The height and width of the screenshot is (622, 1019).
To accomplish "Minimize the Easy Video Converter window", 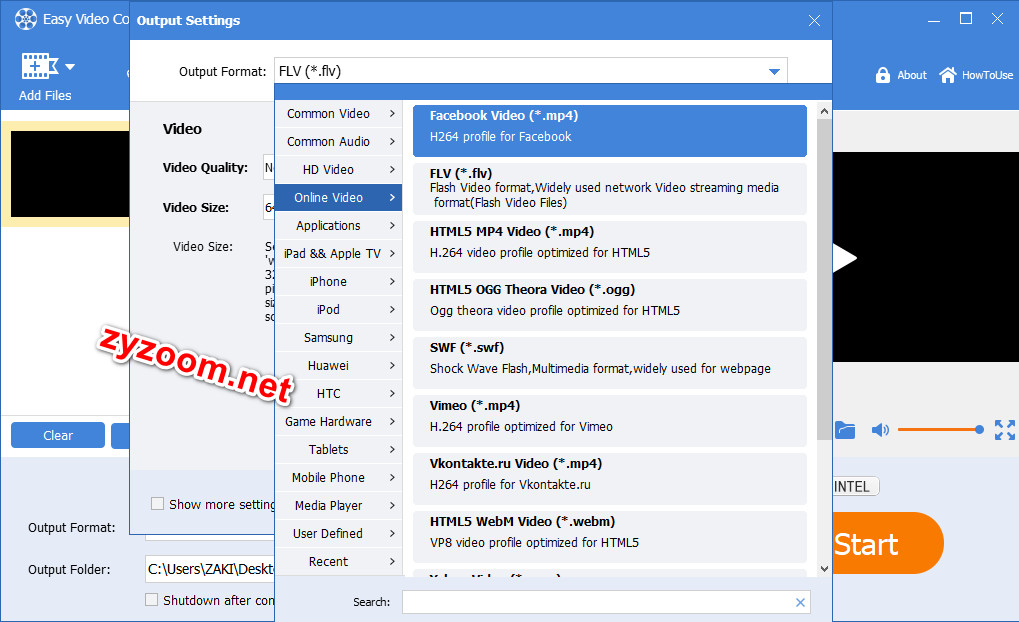I will click(x=934, y=19).
